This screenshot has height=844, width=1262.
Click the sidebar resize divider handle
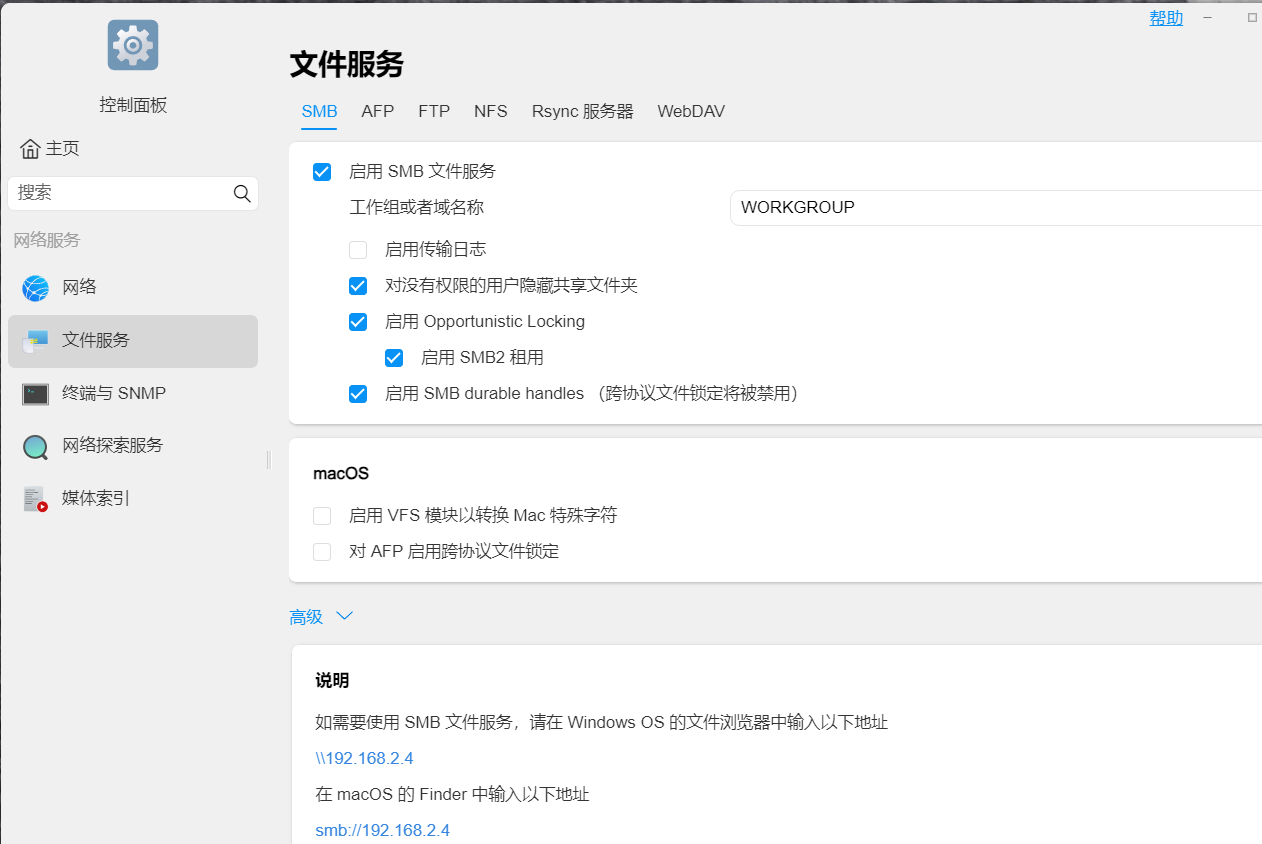[268, 459]
